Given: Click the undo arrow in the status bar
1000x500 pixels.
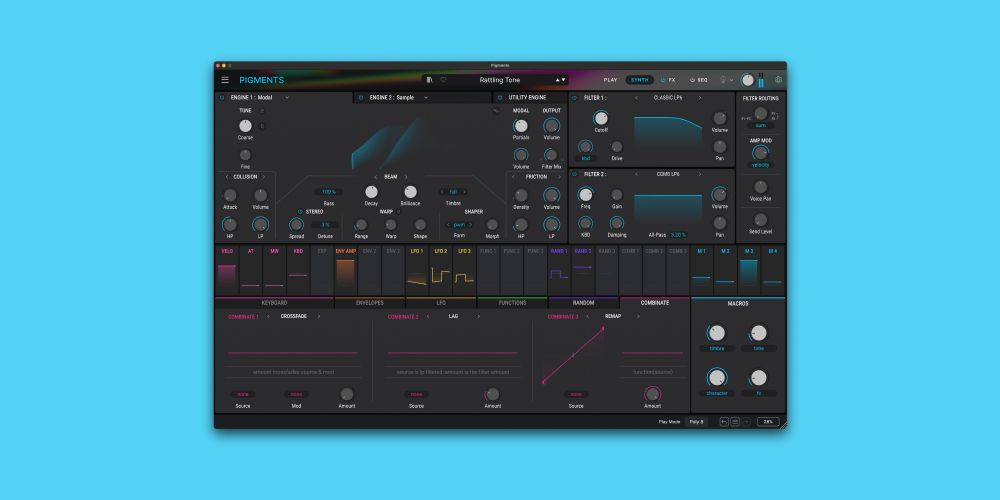Looking at the screenshot, I should pyautogui.click(x=724, y=422).
